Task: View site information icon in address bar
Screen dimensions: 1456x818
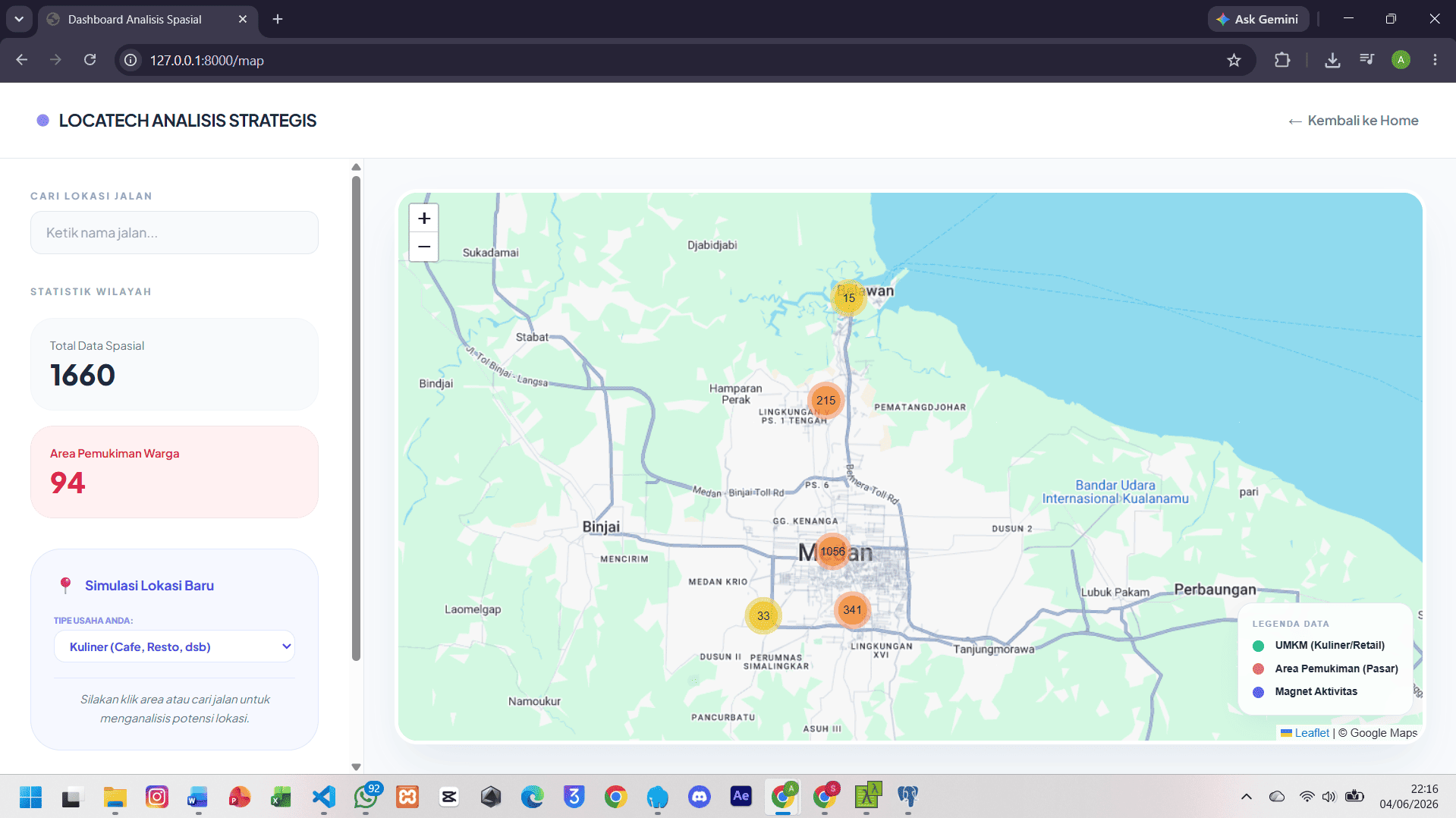Action: (x=131, y=60)
